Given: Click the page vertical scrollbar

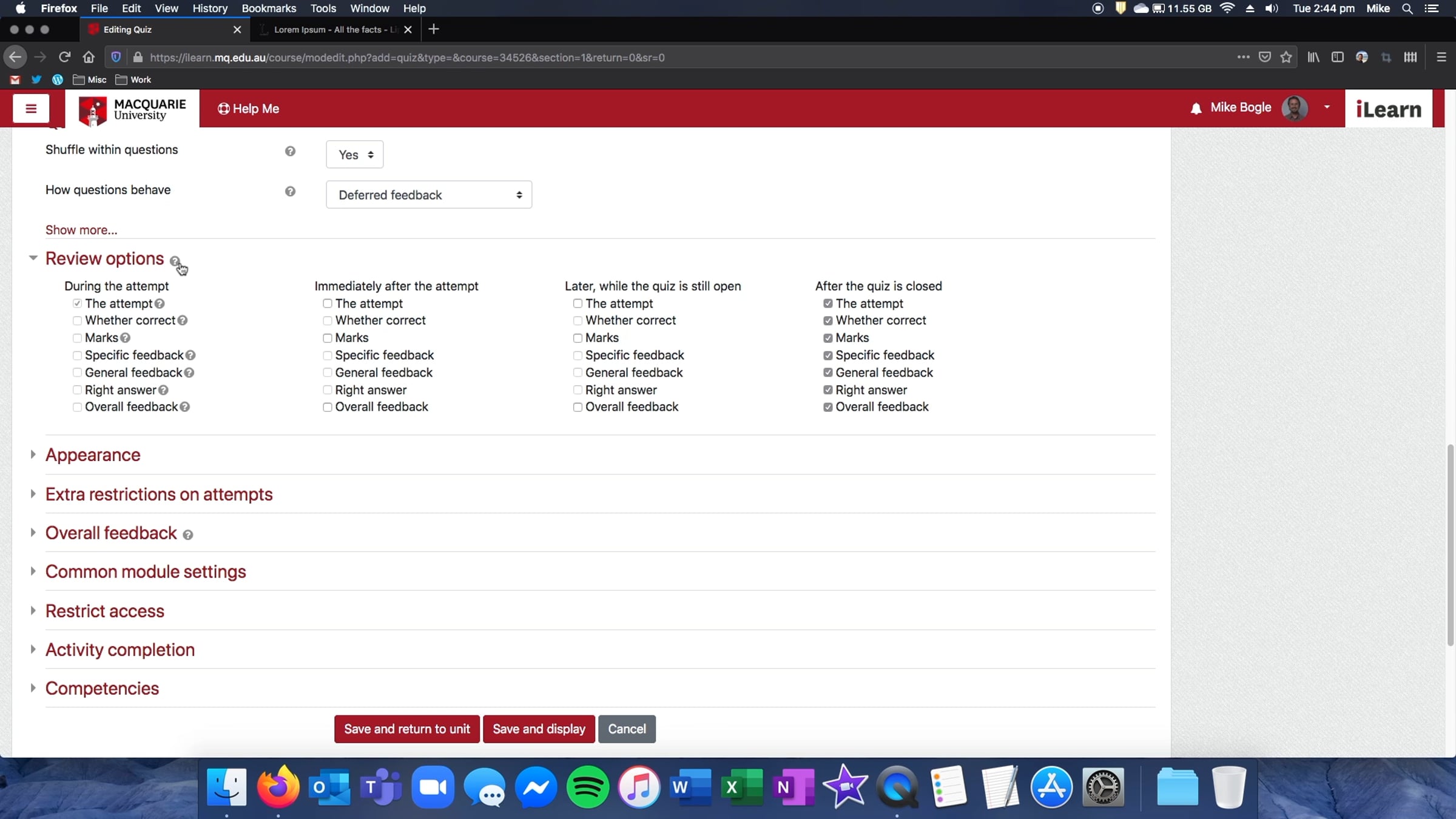Looking at the screenshot, I should (x=1450, y=546).
